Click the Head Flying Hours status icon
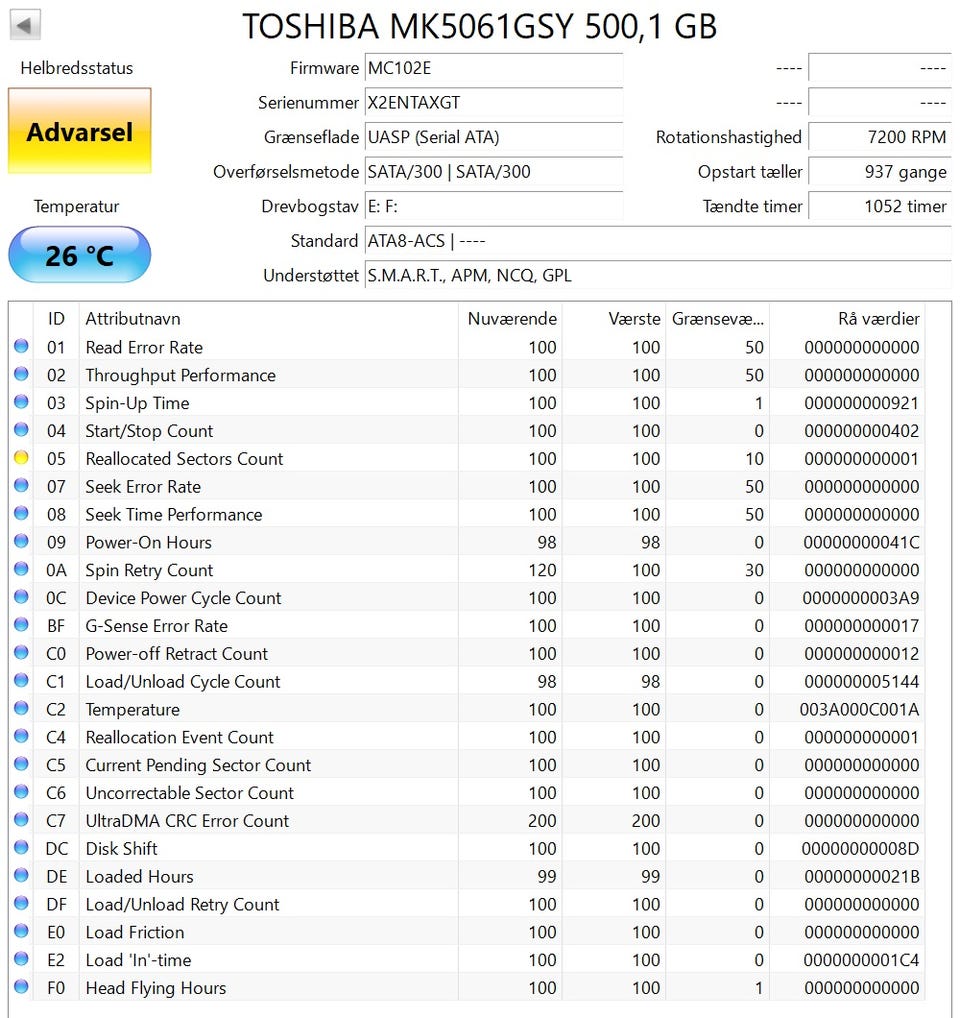The height and width of the screenshot is (1018, 960). [x=21, y=988]
